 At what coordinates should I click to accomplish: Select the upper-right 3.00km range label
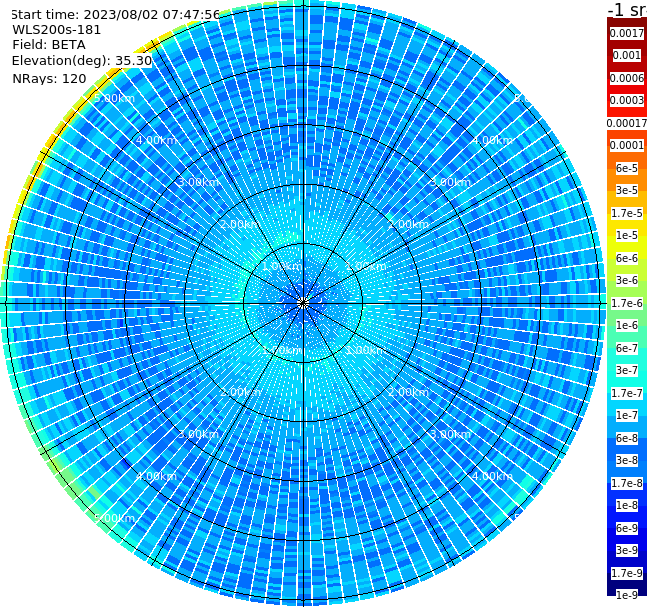click(x=450, y=182)
